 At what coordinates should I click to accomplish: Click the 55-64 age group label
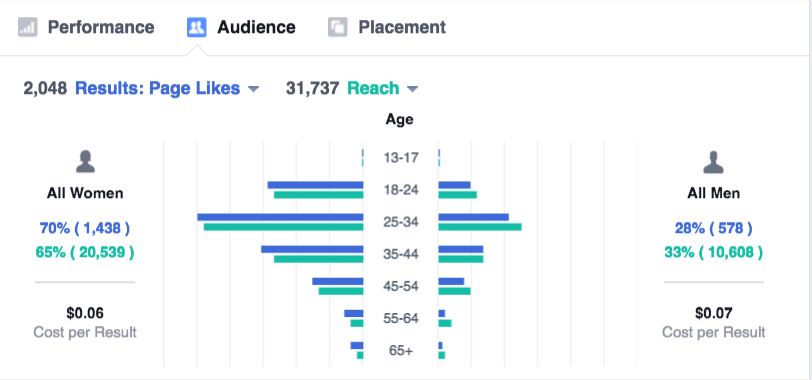401,318
